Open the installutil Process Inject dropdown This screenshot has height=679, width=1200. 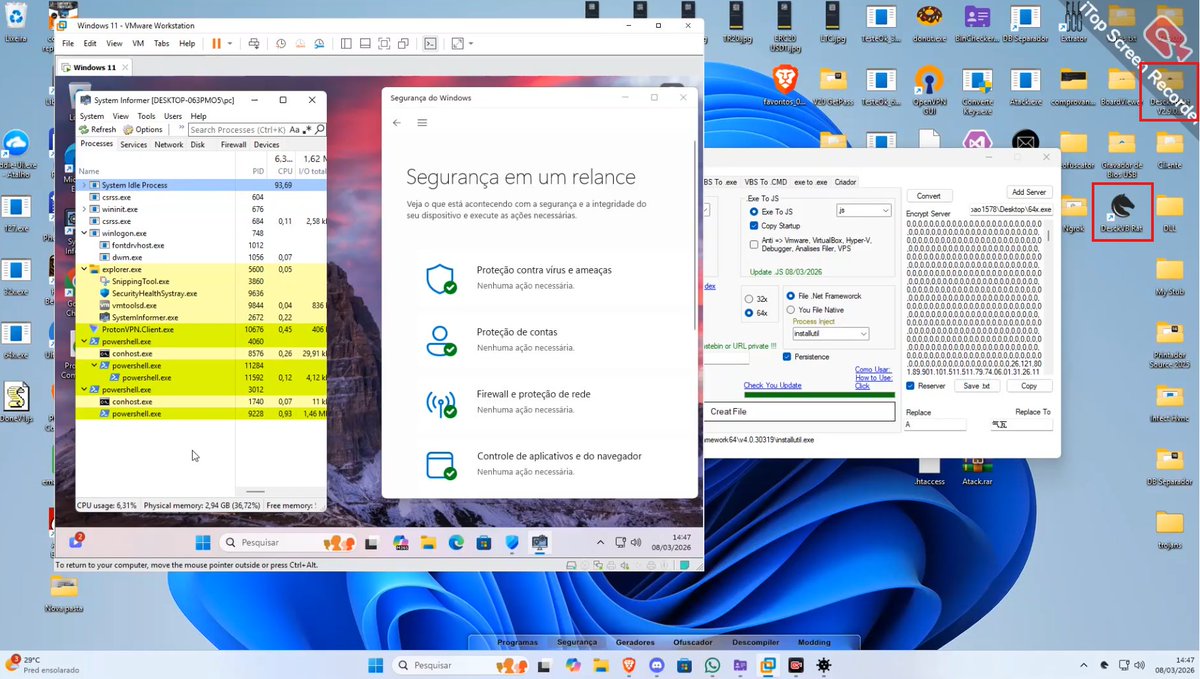pos(831,334)
